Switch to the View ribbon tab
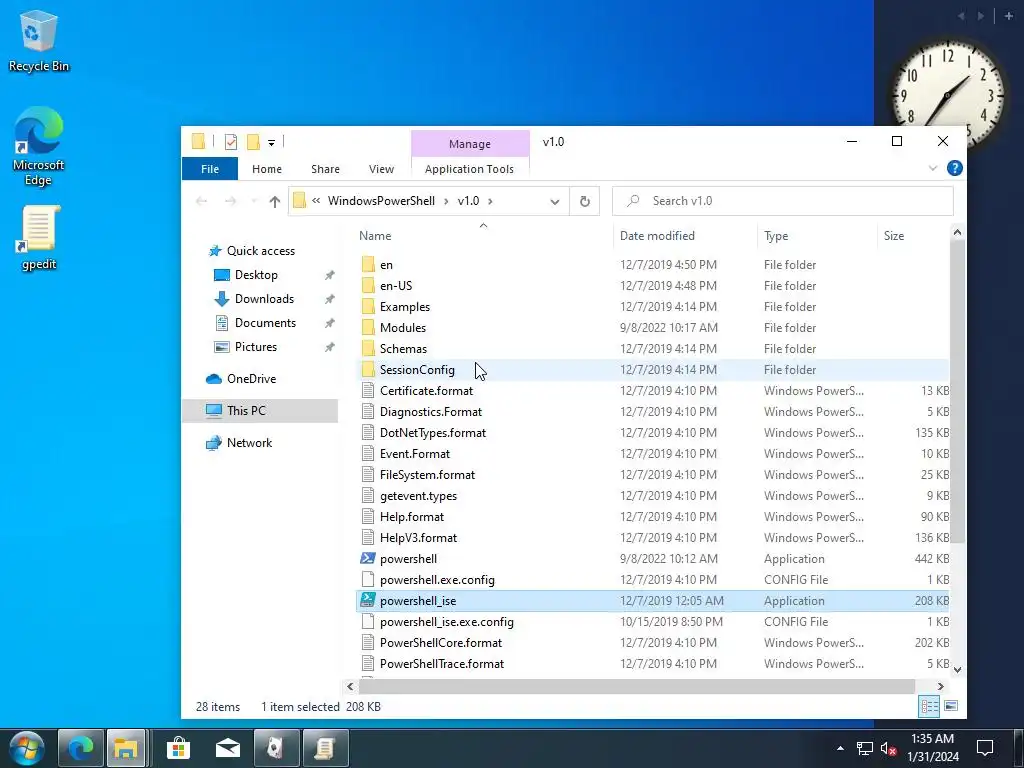The height and width of the screenshot is (768, 1024). pyautogui.click(x=381, y=169)
